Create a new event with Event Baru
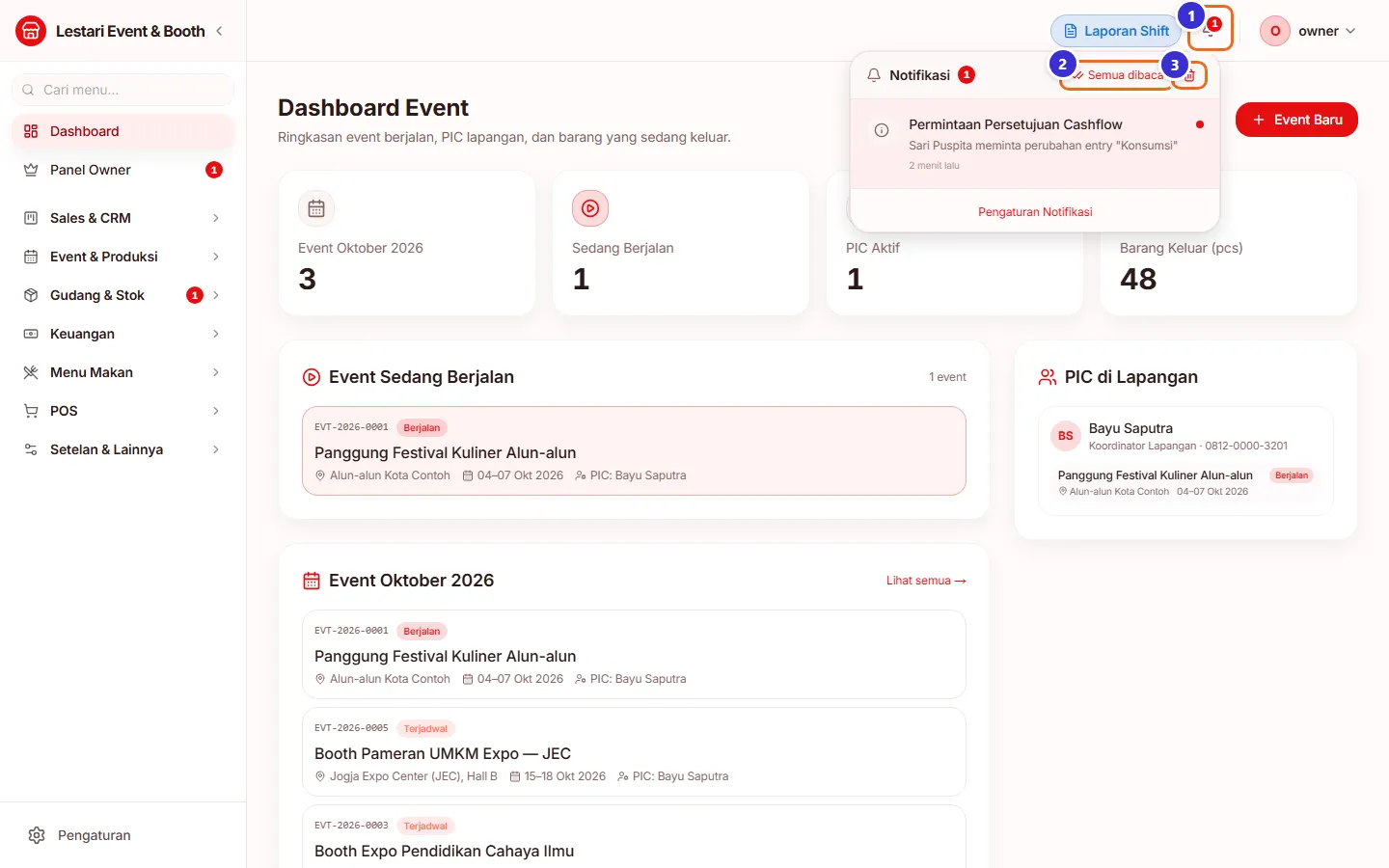1389x868 pixels. 1296,120
